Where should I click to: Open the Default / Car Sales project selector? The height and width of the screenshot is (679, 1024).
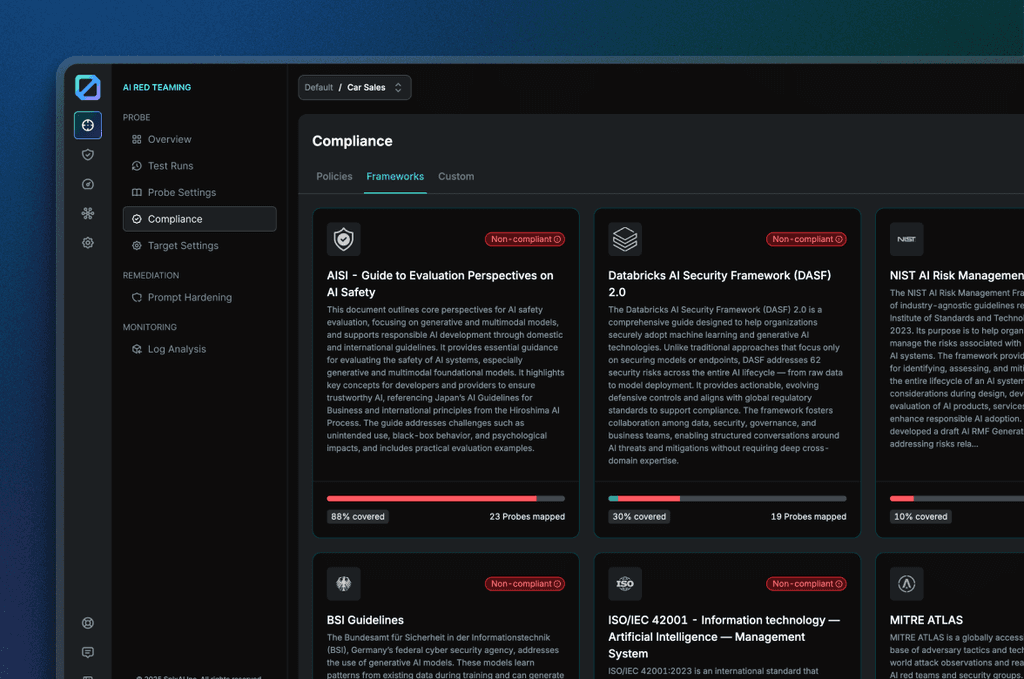(x=354, y=87)
